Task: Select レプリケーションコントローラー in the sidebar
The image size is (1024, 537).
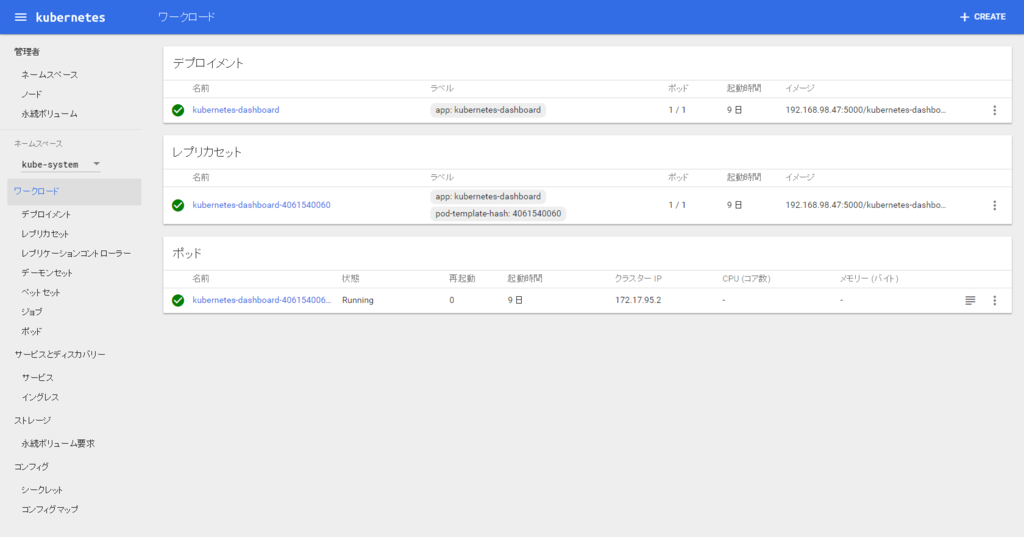Action: coord(76,253)
